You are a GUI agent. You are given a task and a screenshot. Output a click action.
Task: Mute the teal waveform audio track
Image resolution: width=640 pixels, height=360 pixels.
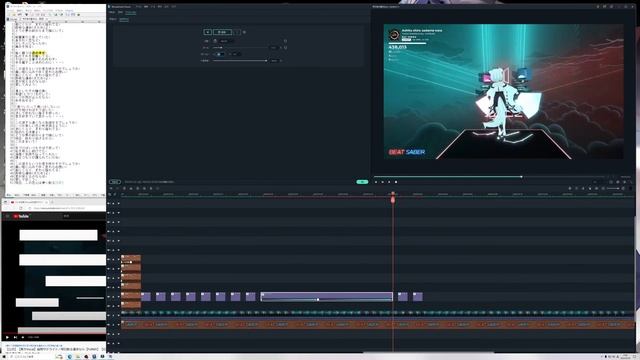pyautogui.click(x=118, y=315)
